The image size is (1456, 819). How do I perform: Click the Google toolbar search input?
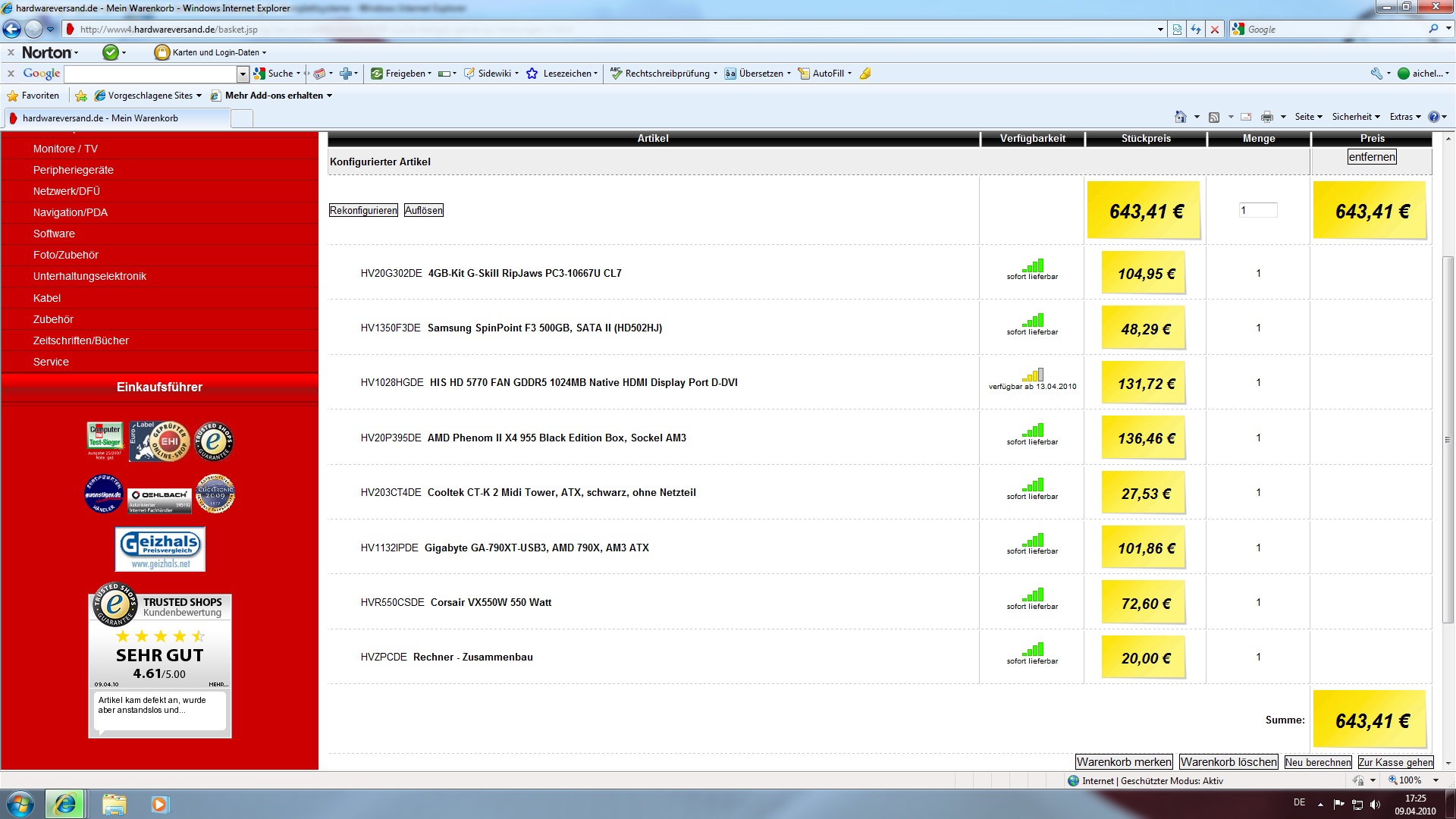[151, 74]
